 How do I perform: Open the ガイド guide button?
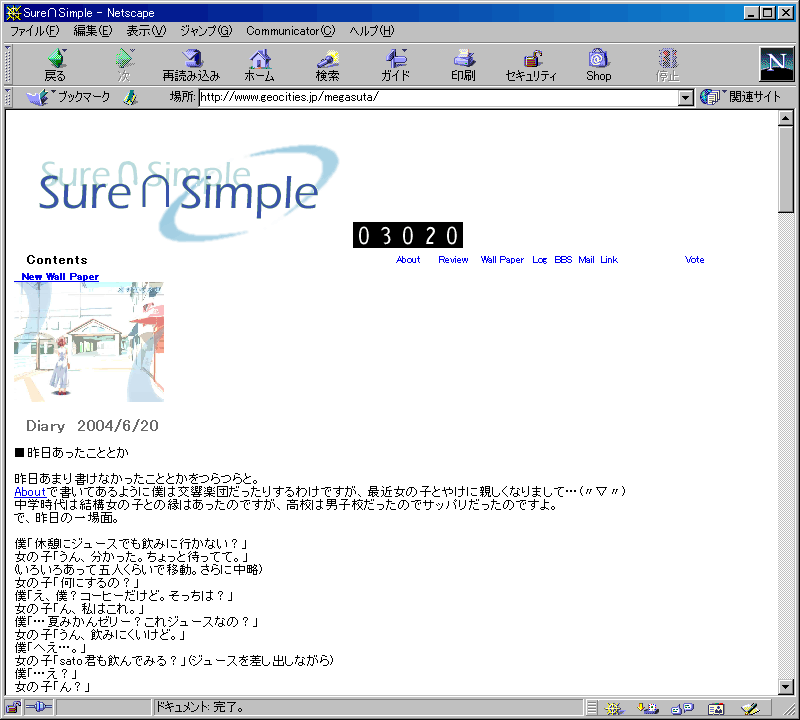(x=395, y=65)
